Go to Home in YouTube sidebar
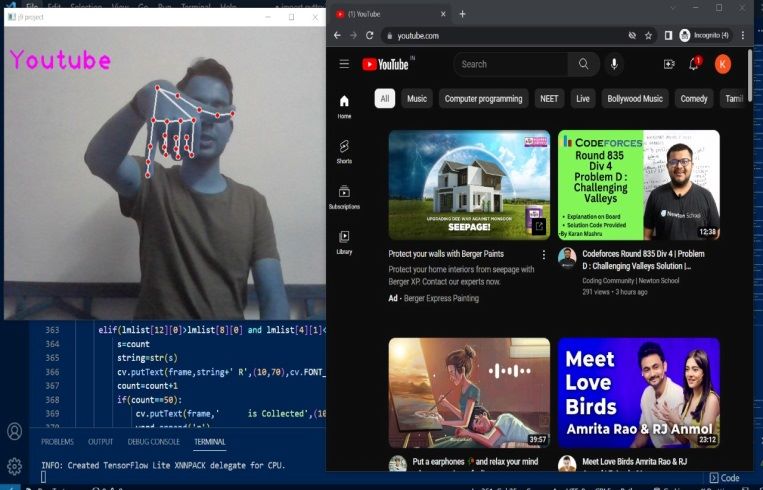The height and width of the screenshot is (490, 763). 344,107
